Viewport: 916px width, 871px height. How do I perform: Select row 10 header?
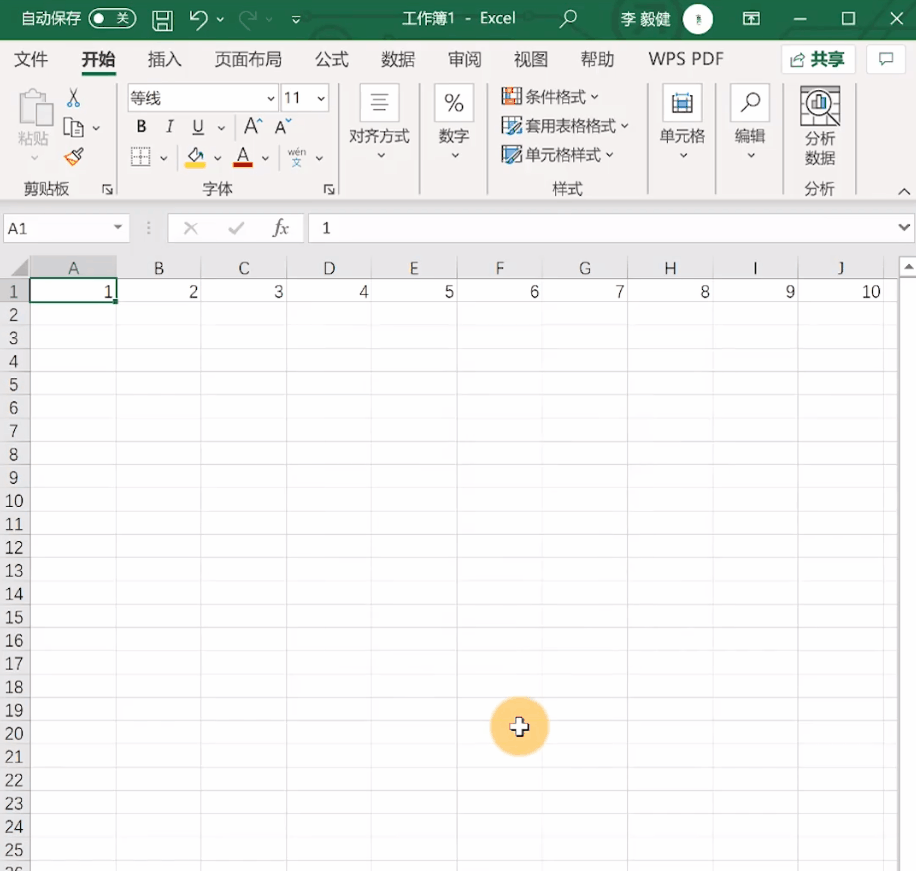pyautogui.click(x=15, y=501)
